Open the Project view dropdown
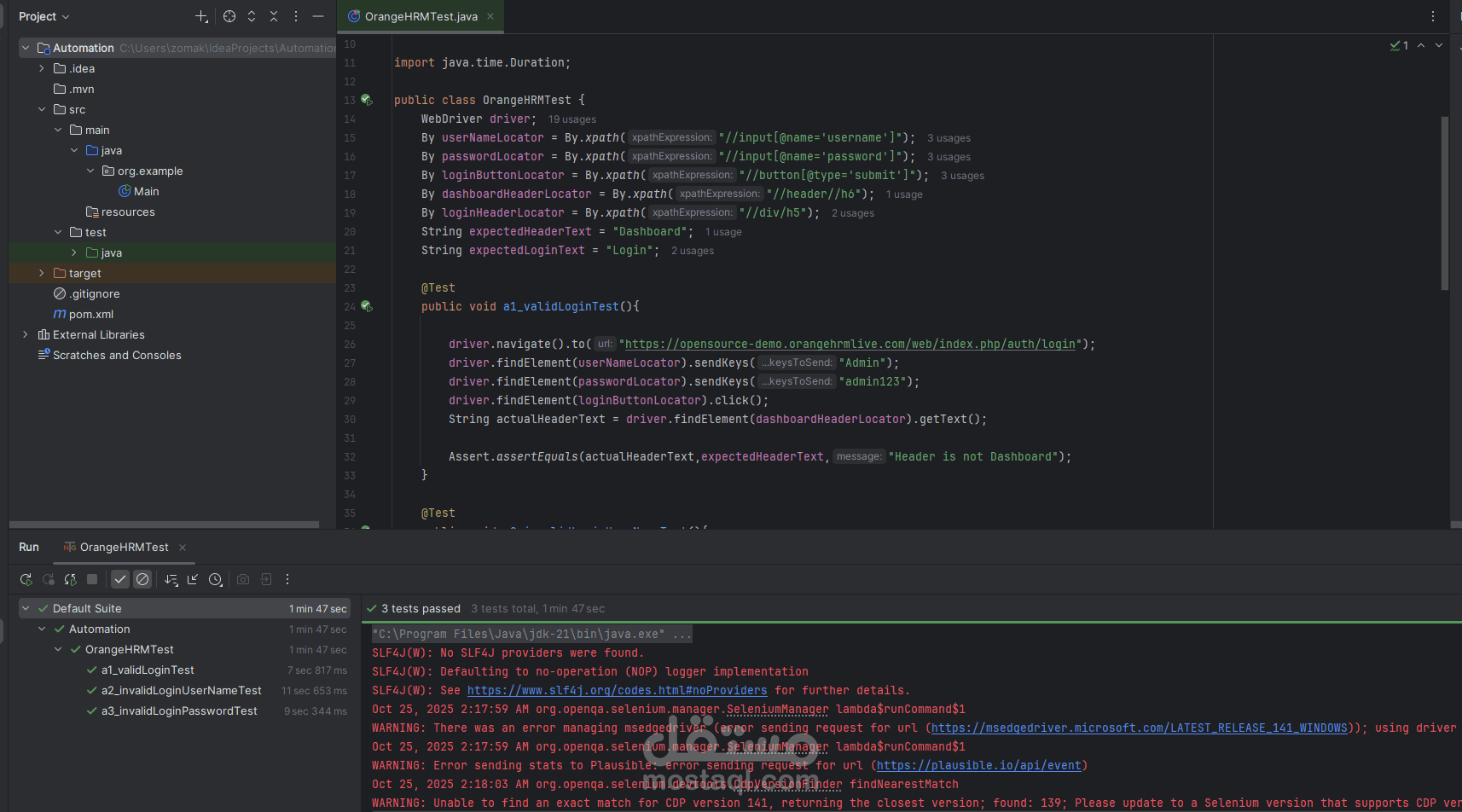This screenshot has height=812, width=1462. pos(44,16)
